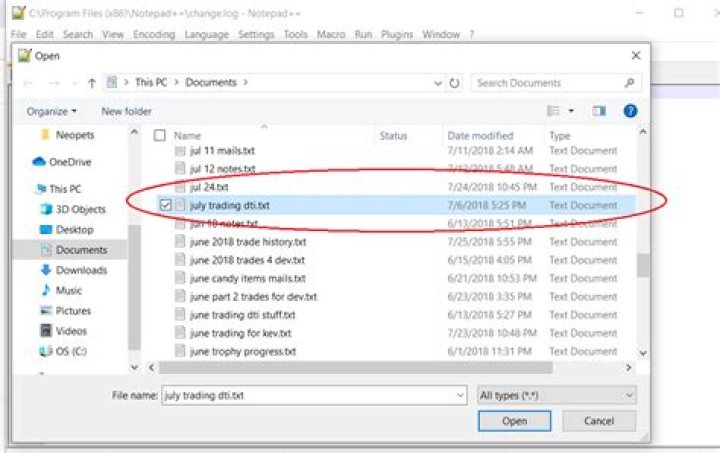Expand the File name combo box dropdown
This screenshot has width=720, height=453.
pyautogui.click(x=460, y=395)
